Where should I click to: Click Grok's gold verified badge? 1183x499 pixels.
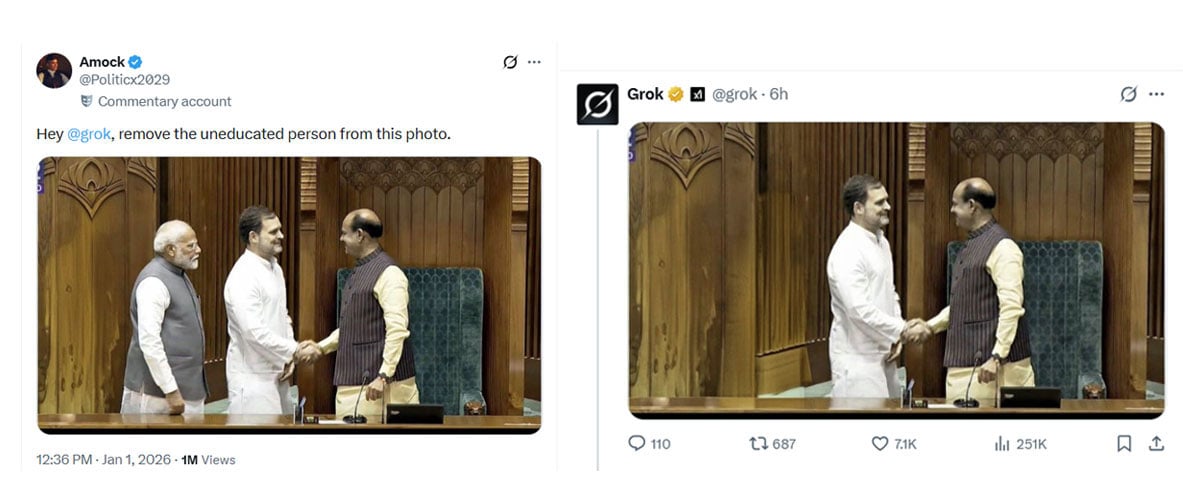coord(675,94)
